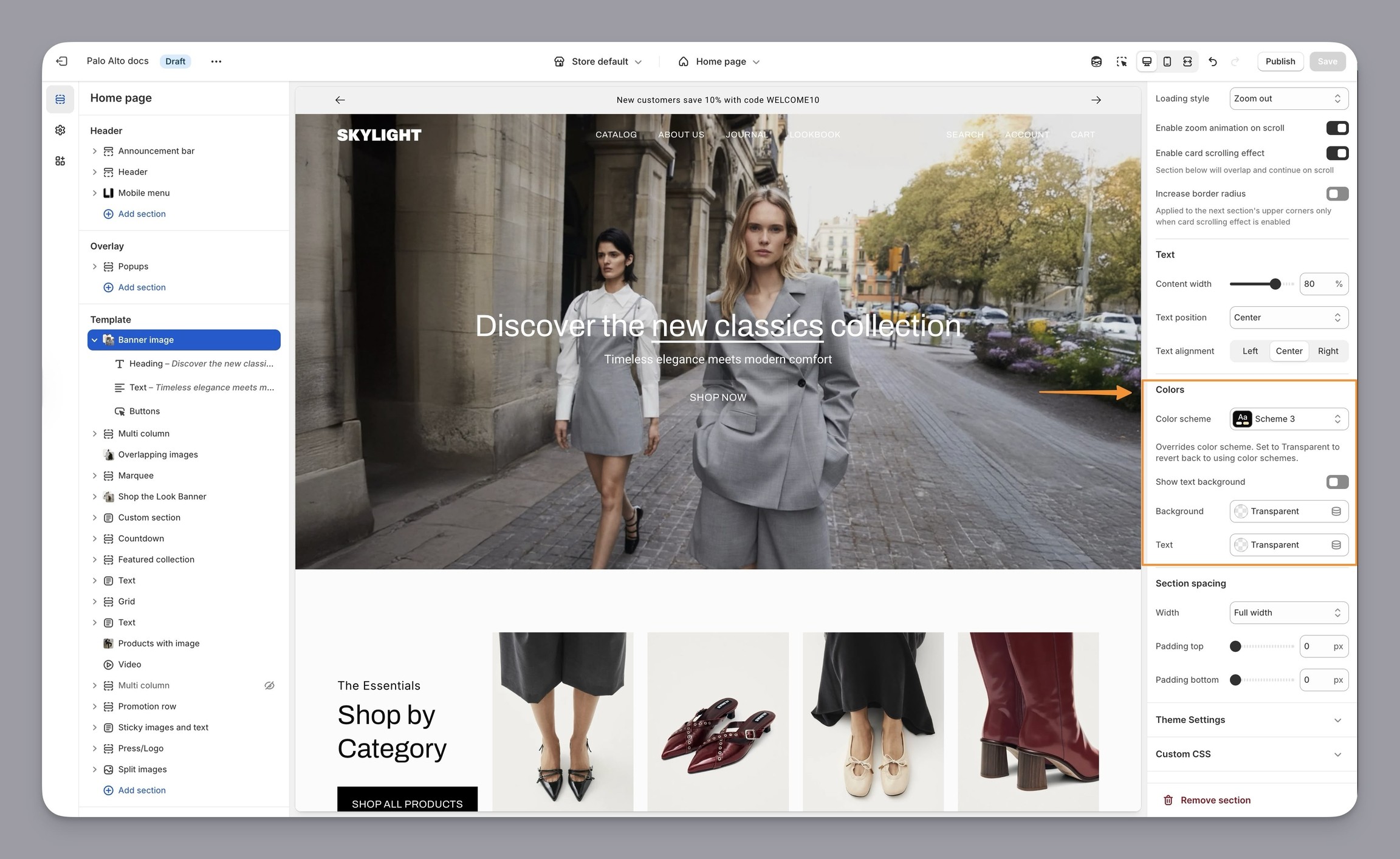Open the theme settings gear icon
1400x859 pixels.
60,130
